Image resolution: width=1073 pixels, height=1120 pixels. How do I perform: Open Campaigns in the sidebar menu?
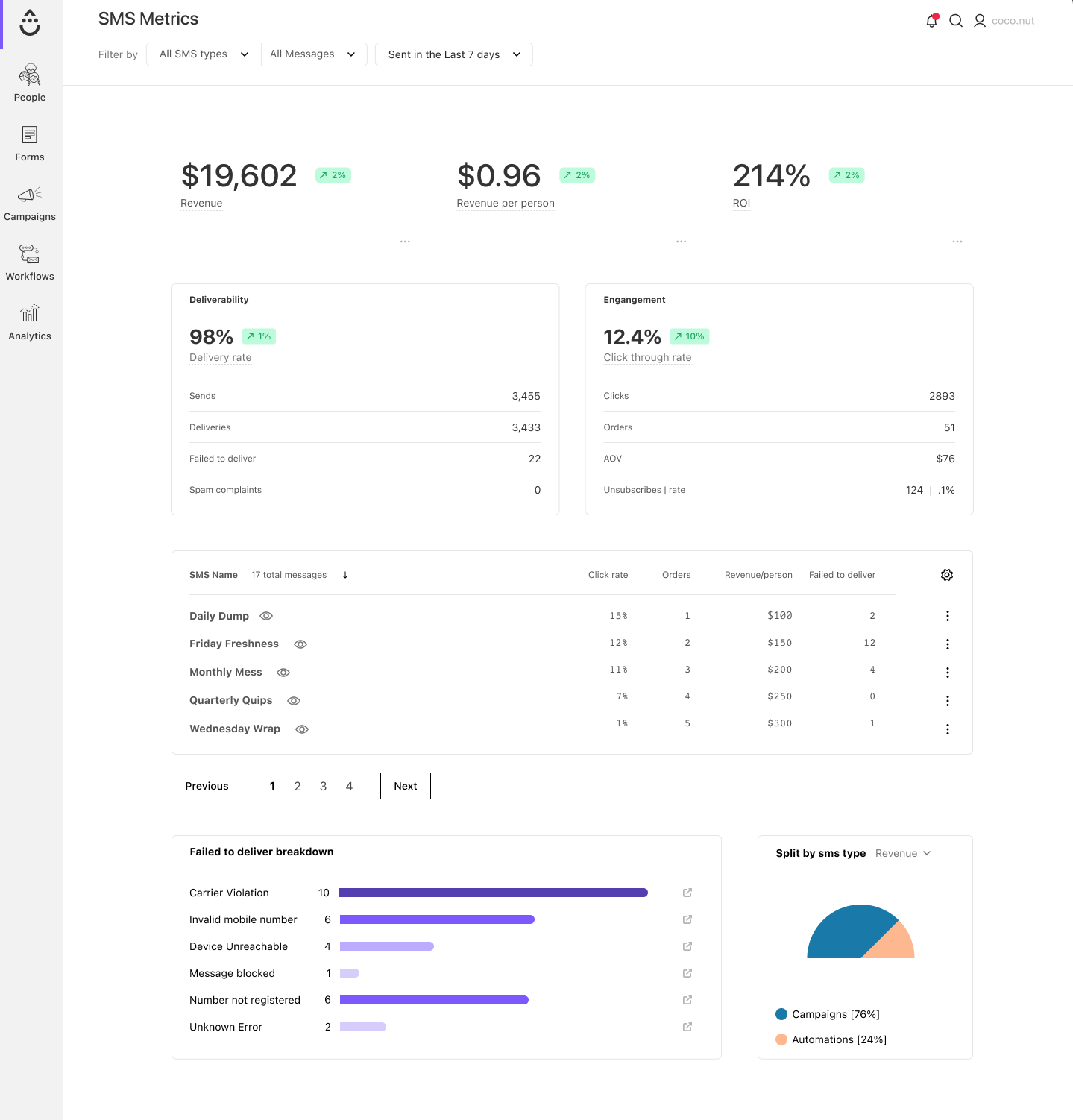30,203
